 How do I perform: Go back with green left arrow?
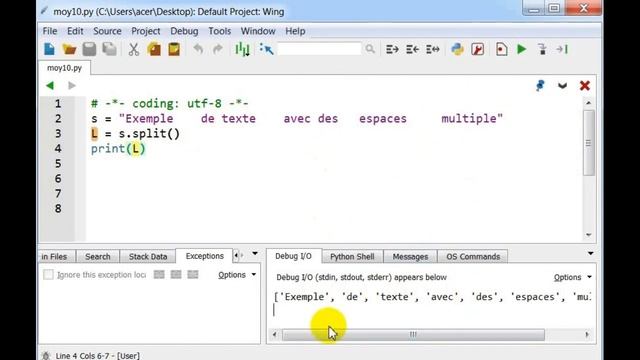(x=50, y=85)
